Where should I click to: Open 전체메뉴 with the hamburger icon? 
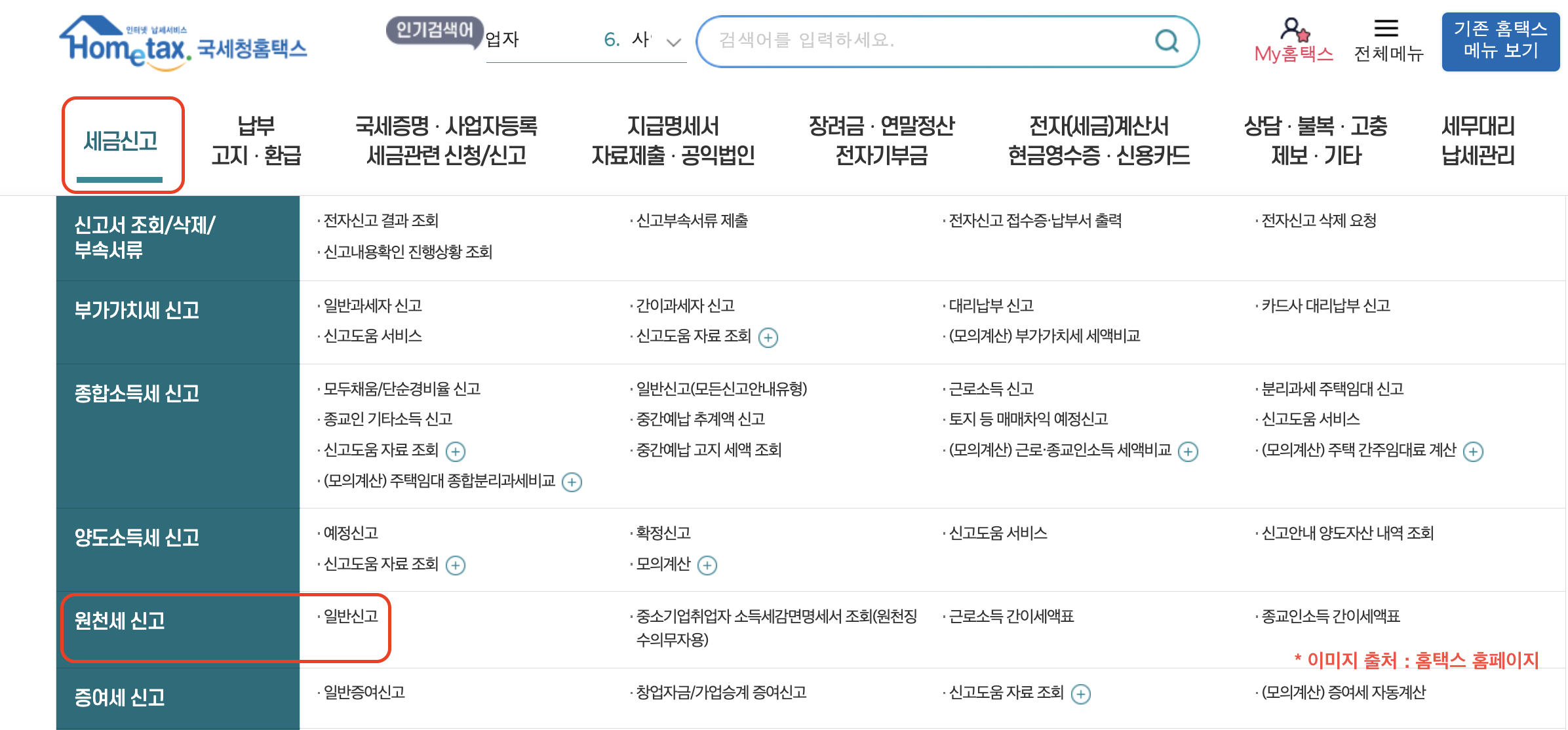pyautogui.click(x=1386, y=28)
